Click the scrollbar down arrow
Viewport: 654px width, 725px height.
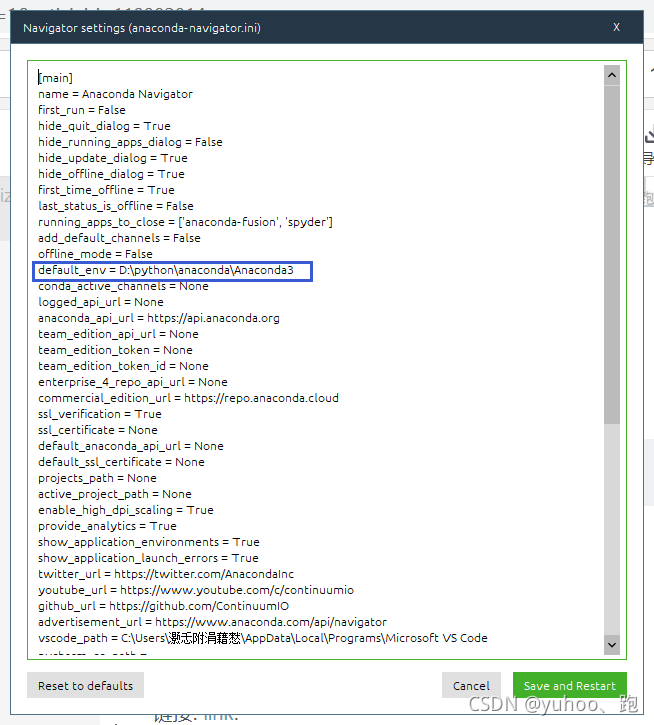pyautogui.click(x=612, y=645)
